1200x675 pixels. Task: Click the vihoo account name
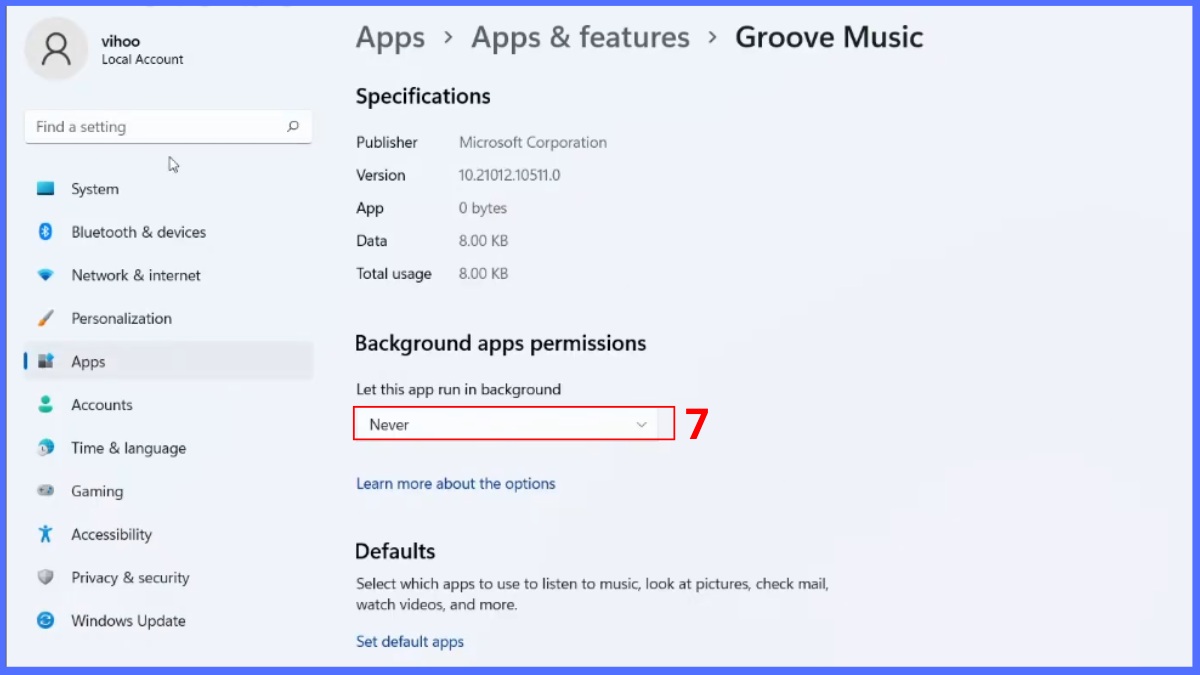point(121,41)
